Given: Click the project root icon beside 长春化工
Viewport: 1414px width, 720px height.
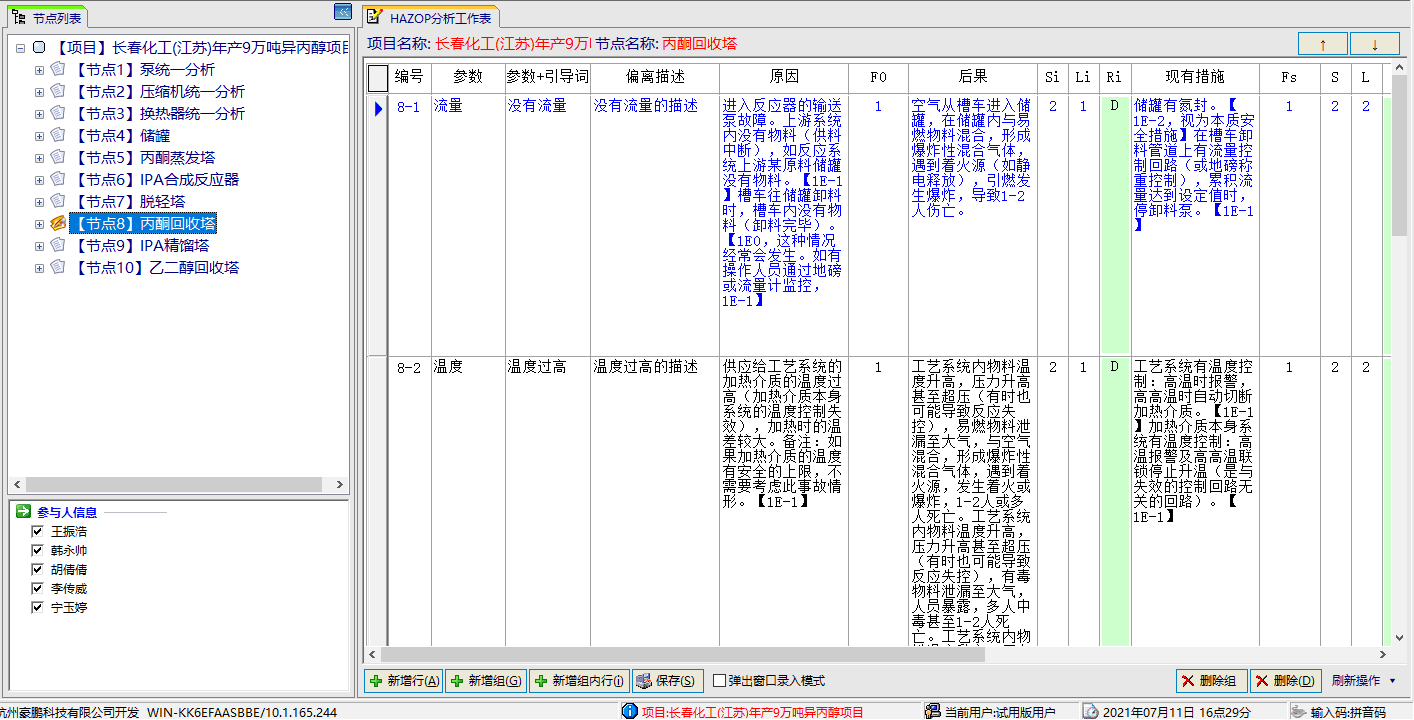Looking at the screenshot, I should (39, 48).
